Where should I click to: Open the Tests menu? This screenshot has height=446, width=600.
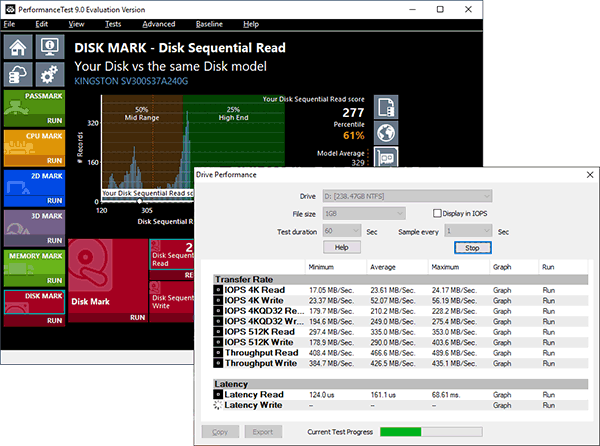[x=113, y=24]
